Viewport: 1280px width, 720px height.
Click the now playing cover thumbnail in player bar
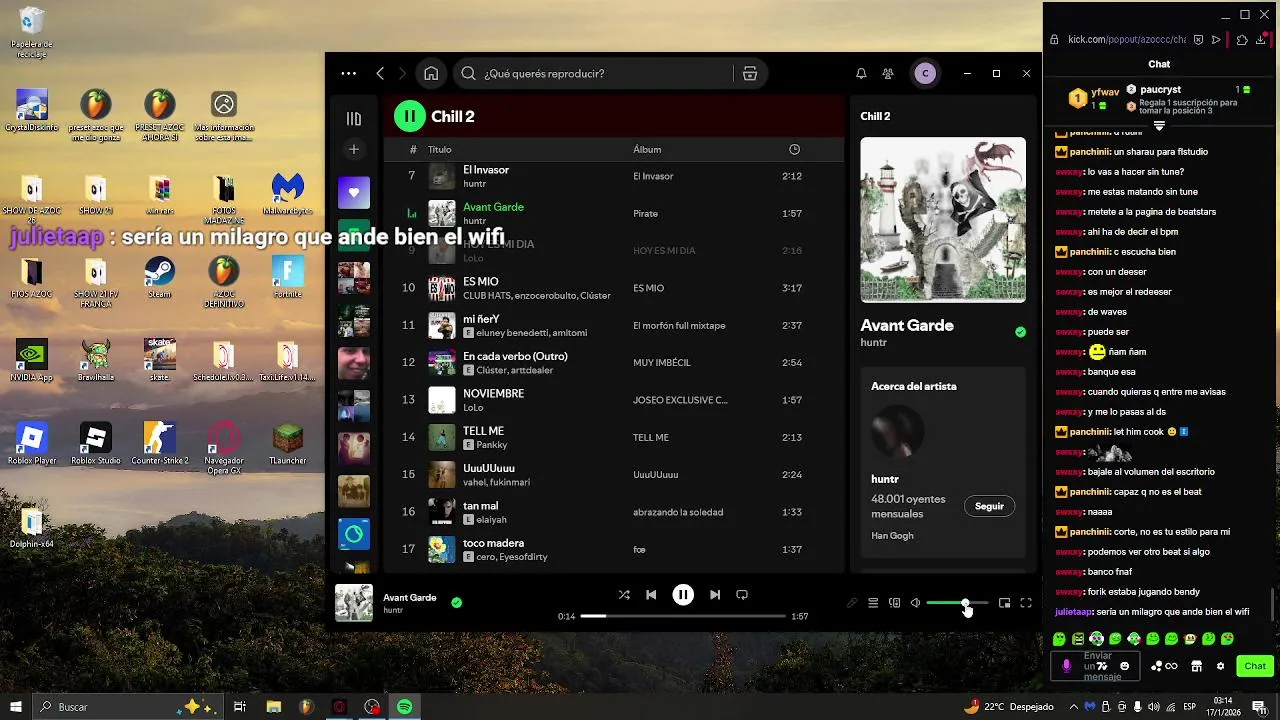[x=354, y=603]
